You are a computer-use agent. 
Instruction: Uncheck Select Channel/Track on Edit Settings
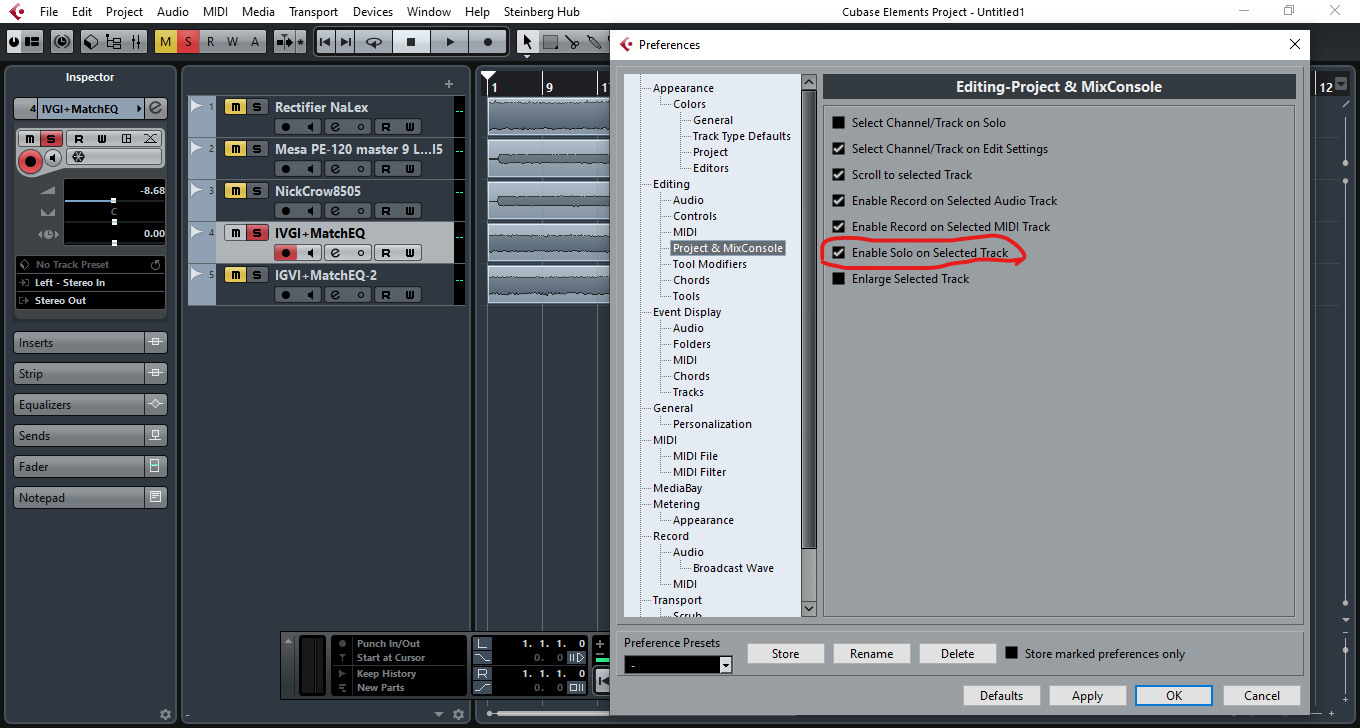(839, 149)
